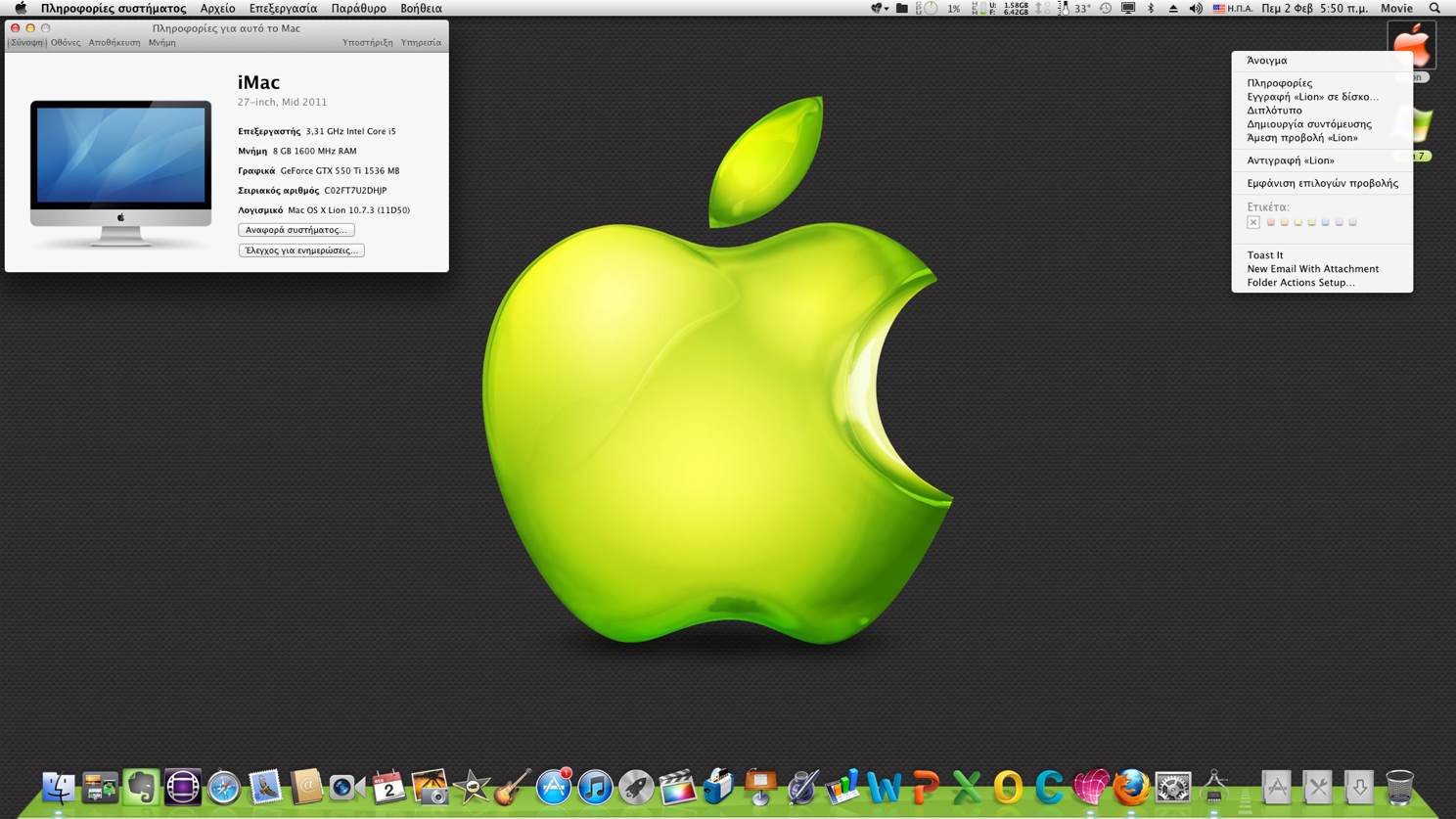
Task: Click the Bluetooth icon in menu bar
Action: point(1151,8)
